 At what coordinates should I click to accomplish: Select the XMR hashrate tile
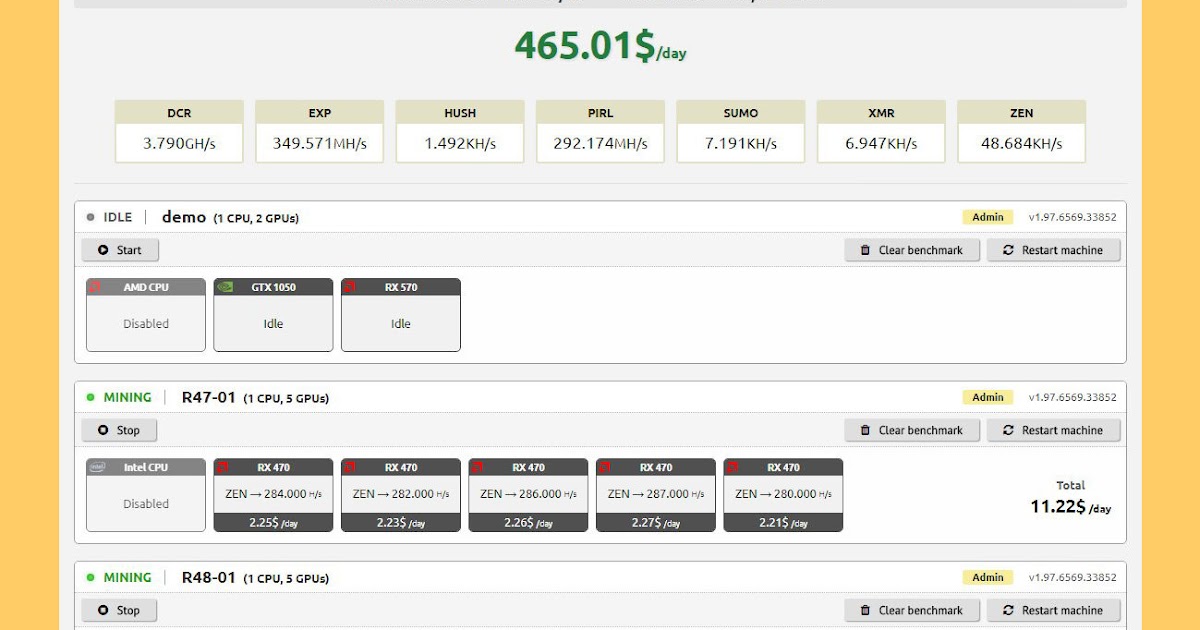click(x=881, y=131)
